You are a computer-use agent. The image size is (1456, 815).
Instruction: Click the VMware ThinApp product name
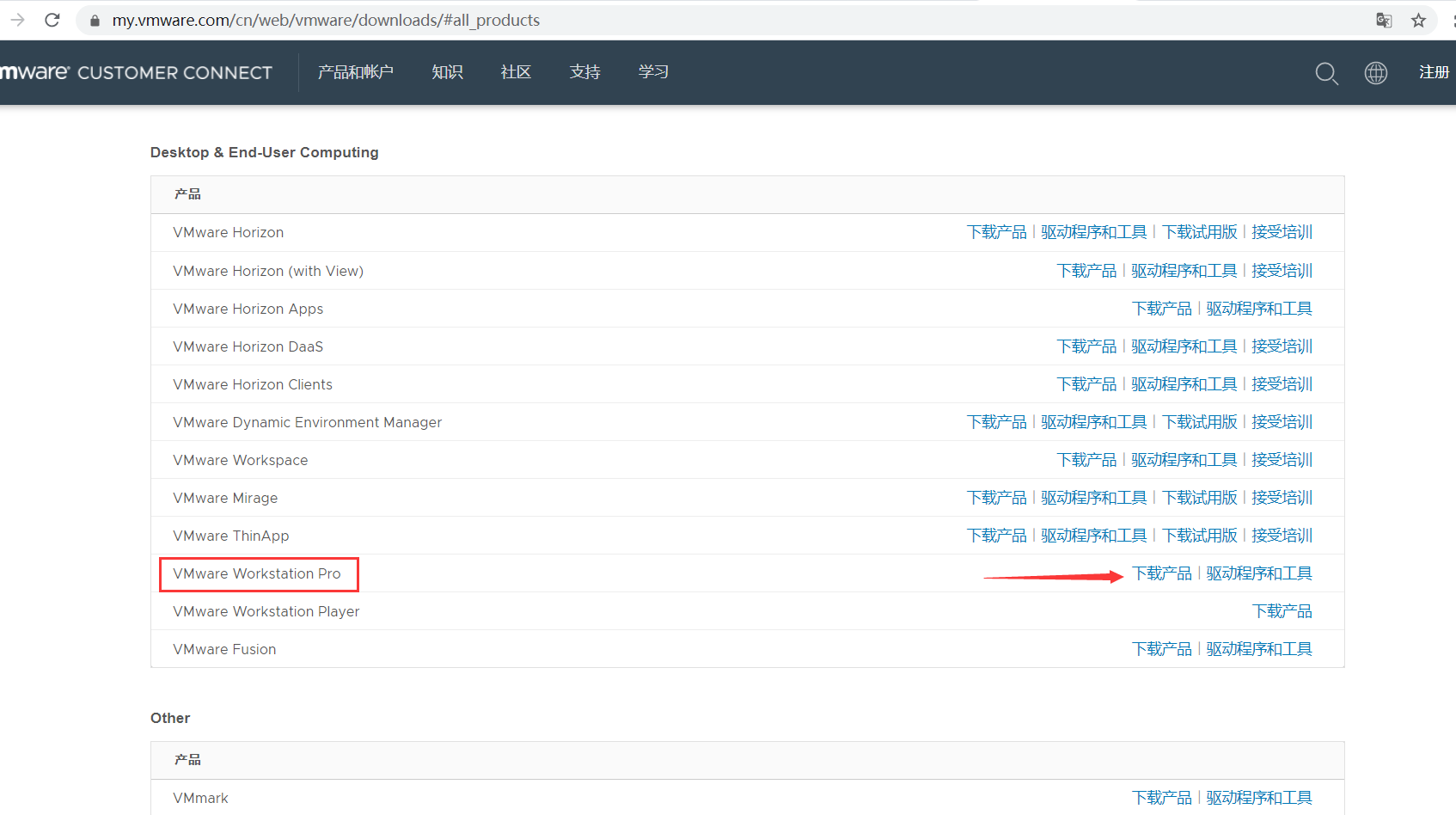click(x=231, y=536)
